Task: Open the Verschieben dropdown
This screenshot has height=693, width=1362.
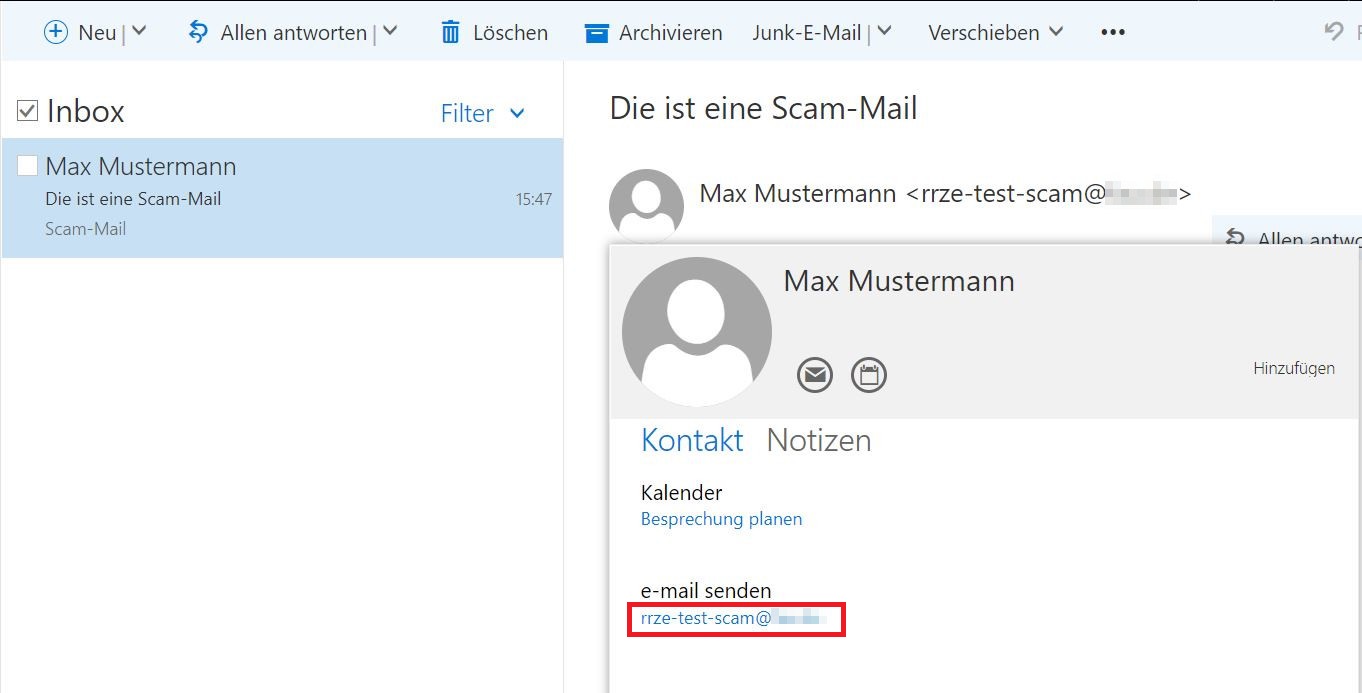Action: [x=996, y=33]
